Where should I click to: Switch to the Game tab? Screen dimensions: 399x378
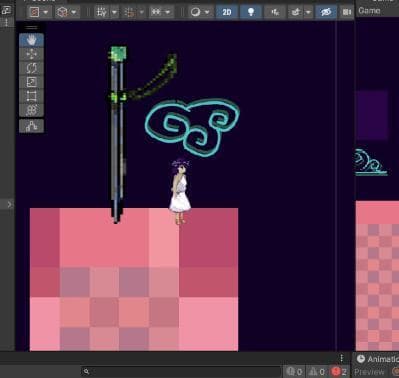pos(369,11)
